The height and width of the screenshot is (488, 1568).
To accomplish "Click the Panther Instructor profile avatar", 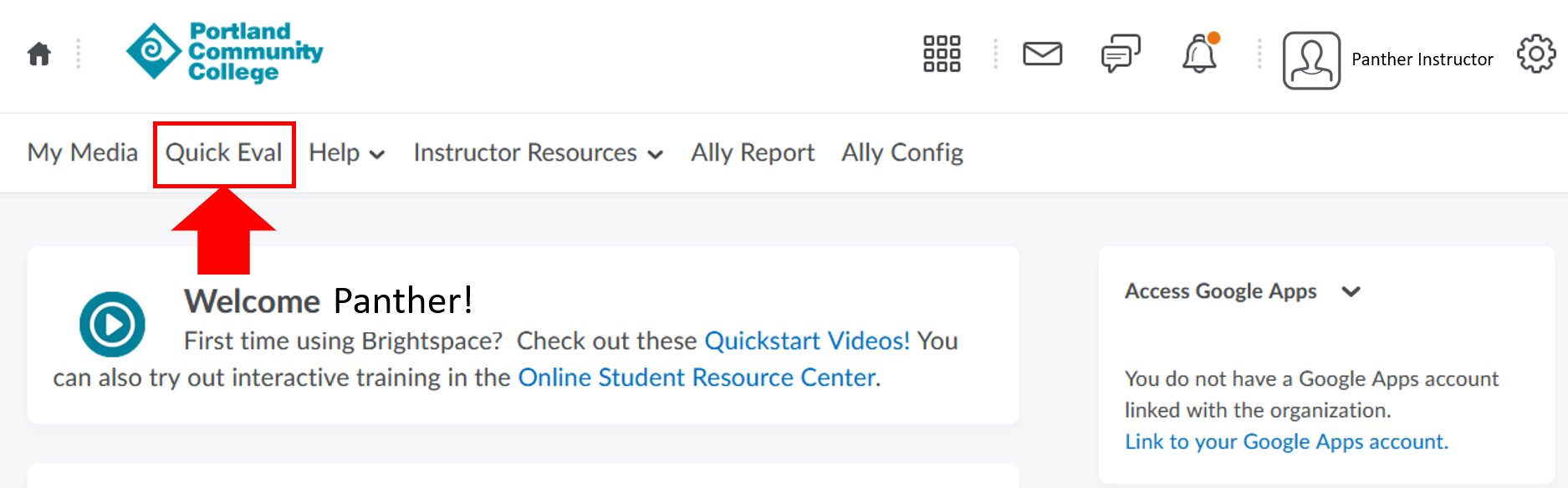I will 1311,60.
